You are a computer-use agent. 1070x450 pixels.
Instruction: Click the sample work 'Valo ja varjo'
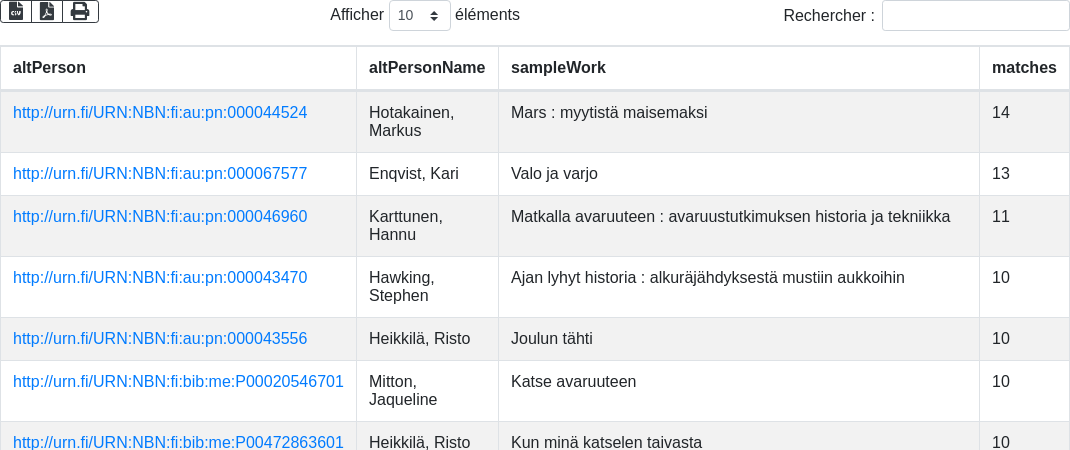[554, 174]
